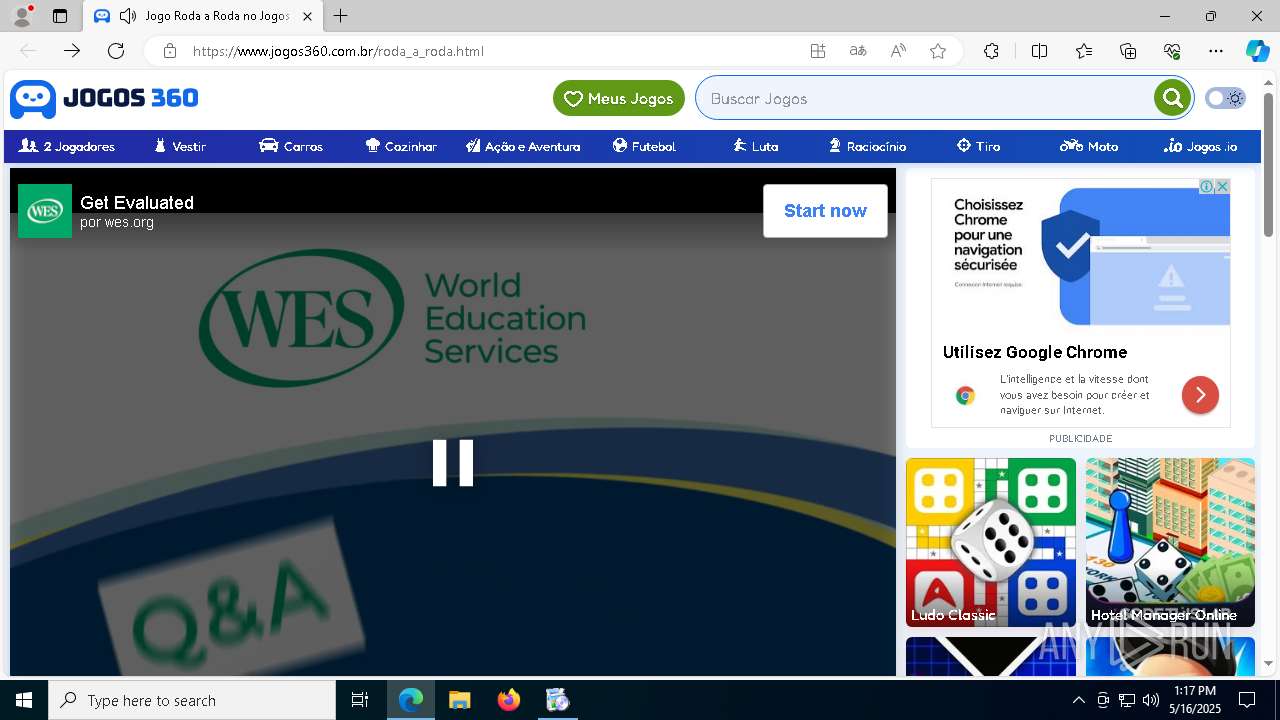
Task: Open the Luta category
Action: [x=755, y=146]
